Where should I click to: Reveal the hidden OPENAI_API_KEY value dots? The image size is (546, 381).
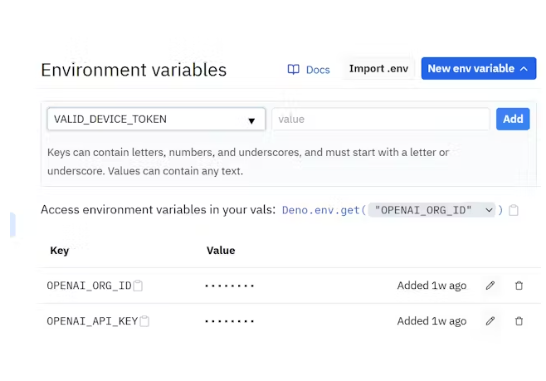coord(229,321)
